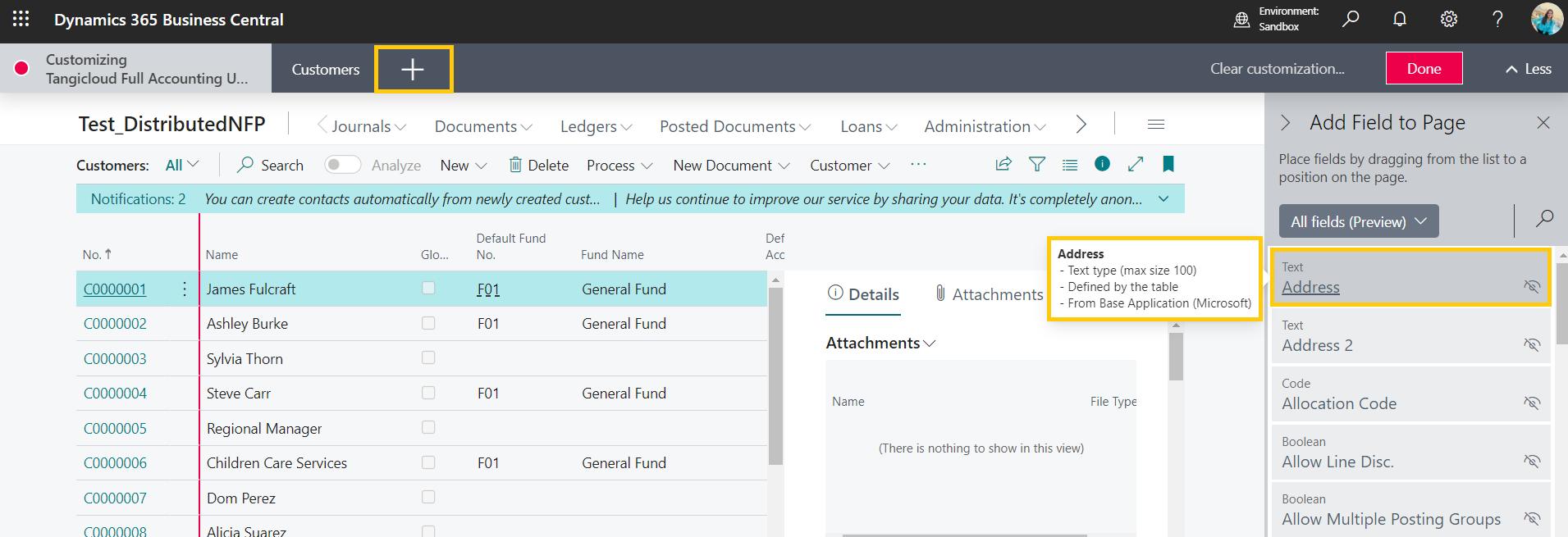Open the search magnifier in top bar

(1351, 19)
